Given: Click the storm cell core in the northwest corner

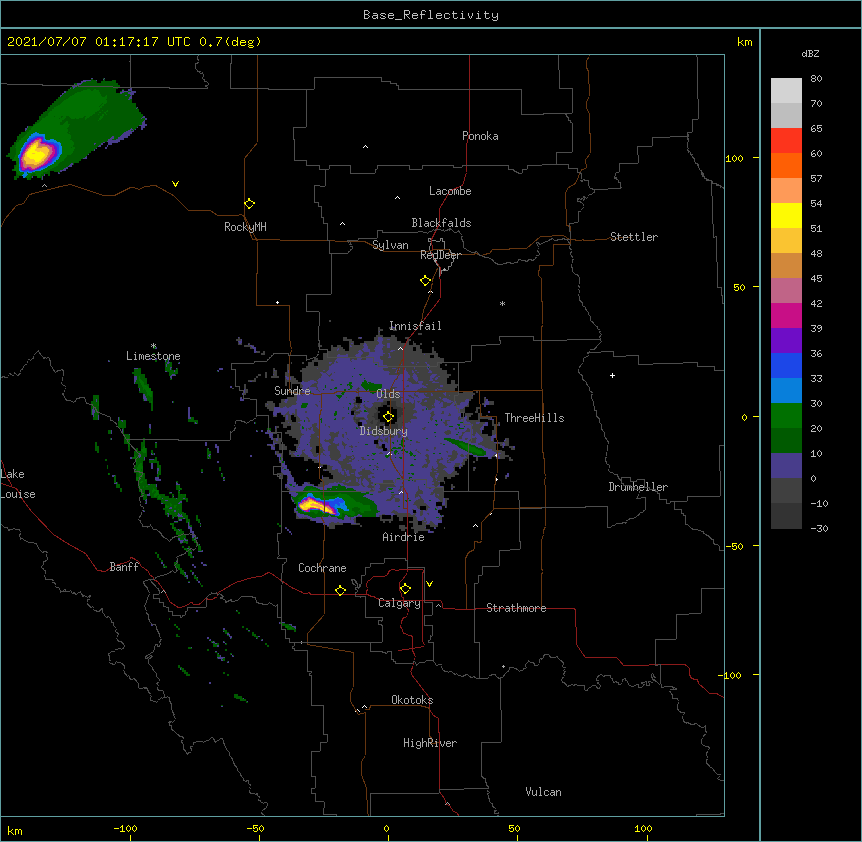Looking at the screenshot, I should point(37,153).
